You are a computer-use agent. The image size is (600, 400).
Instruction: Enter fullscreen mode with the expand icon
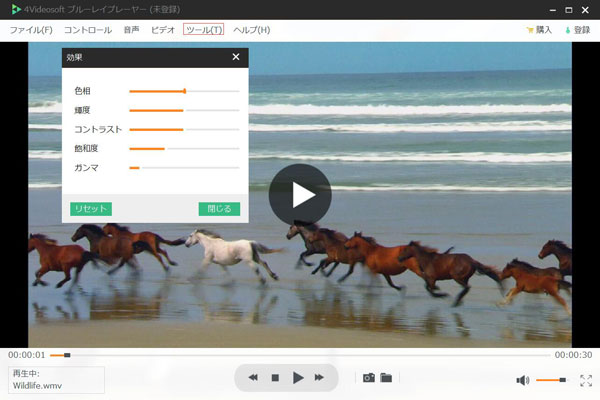586,380
